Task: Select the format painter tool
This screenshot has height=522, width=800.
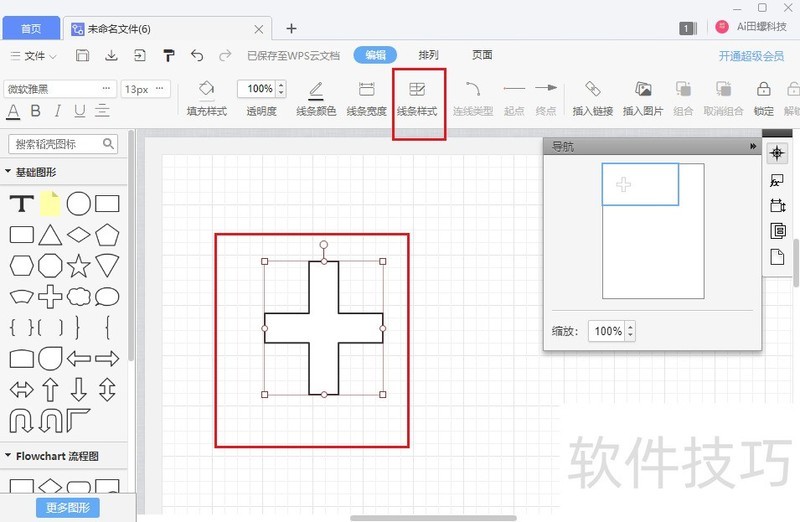Action: click(168, 56)
